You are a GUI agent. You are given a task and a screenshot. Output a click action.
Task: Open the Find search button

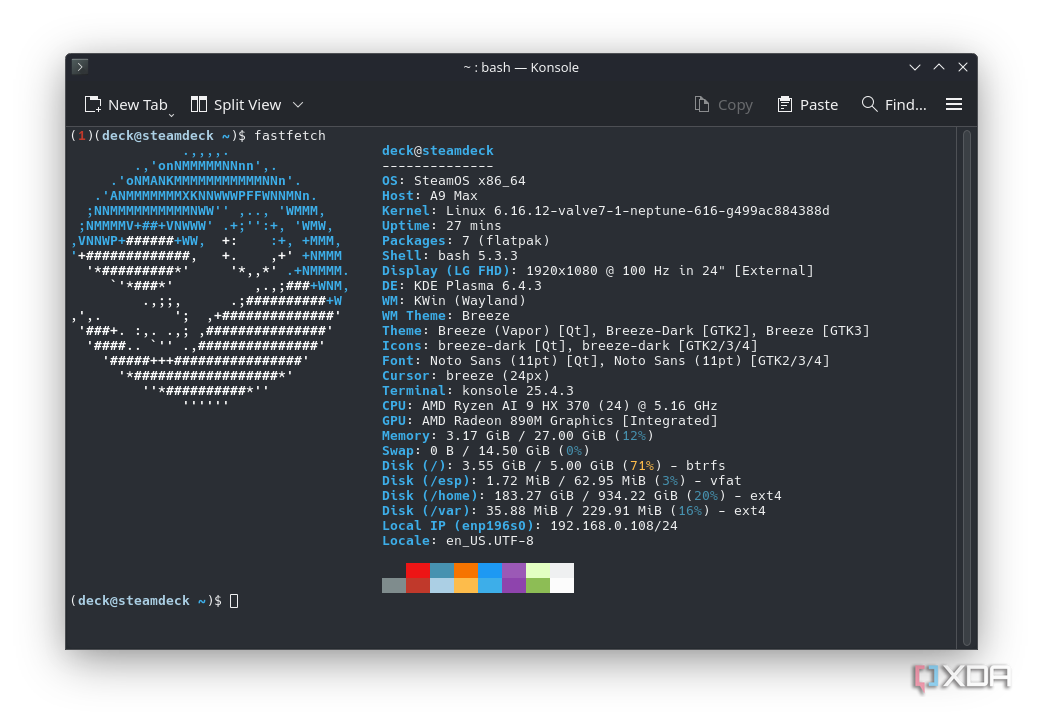(893, 104)
